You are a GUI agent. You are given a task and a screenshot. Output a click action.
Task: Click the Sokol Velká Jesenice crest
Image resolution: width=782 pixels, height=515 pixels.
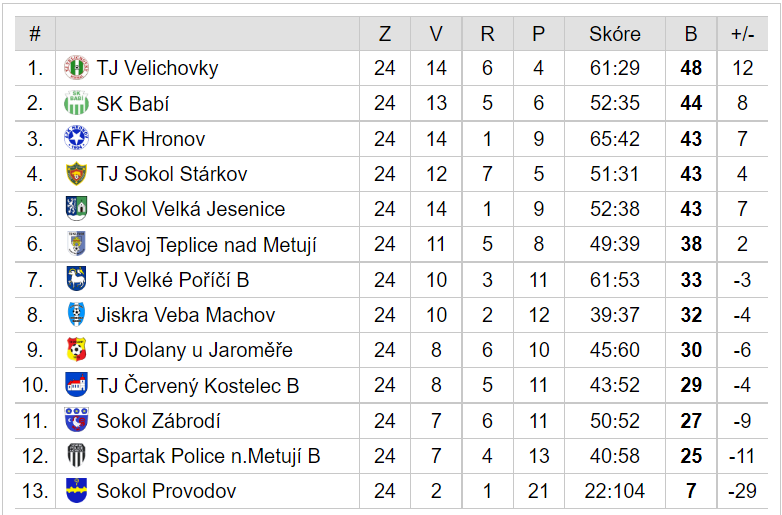[76, 209]
